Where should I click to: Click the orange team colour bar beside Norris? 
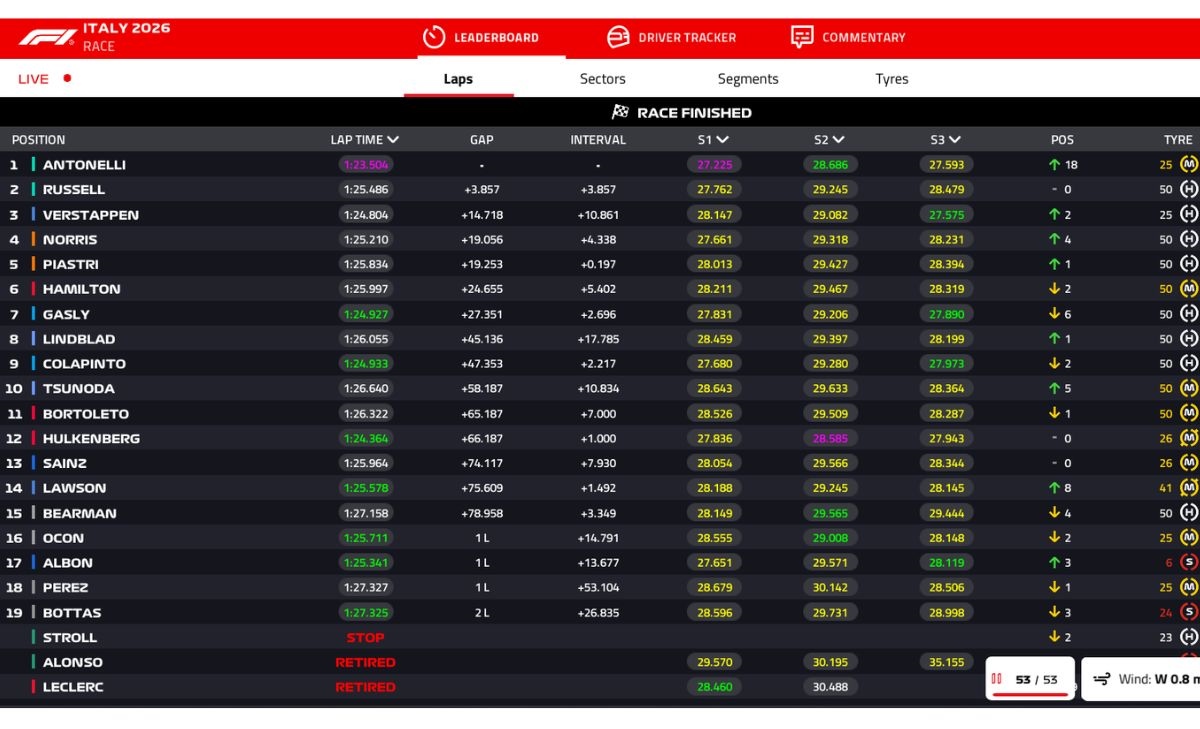pyautogui.click(x=33, y=239)
